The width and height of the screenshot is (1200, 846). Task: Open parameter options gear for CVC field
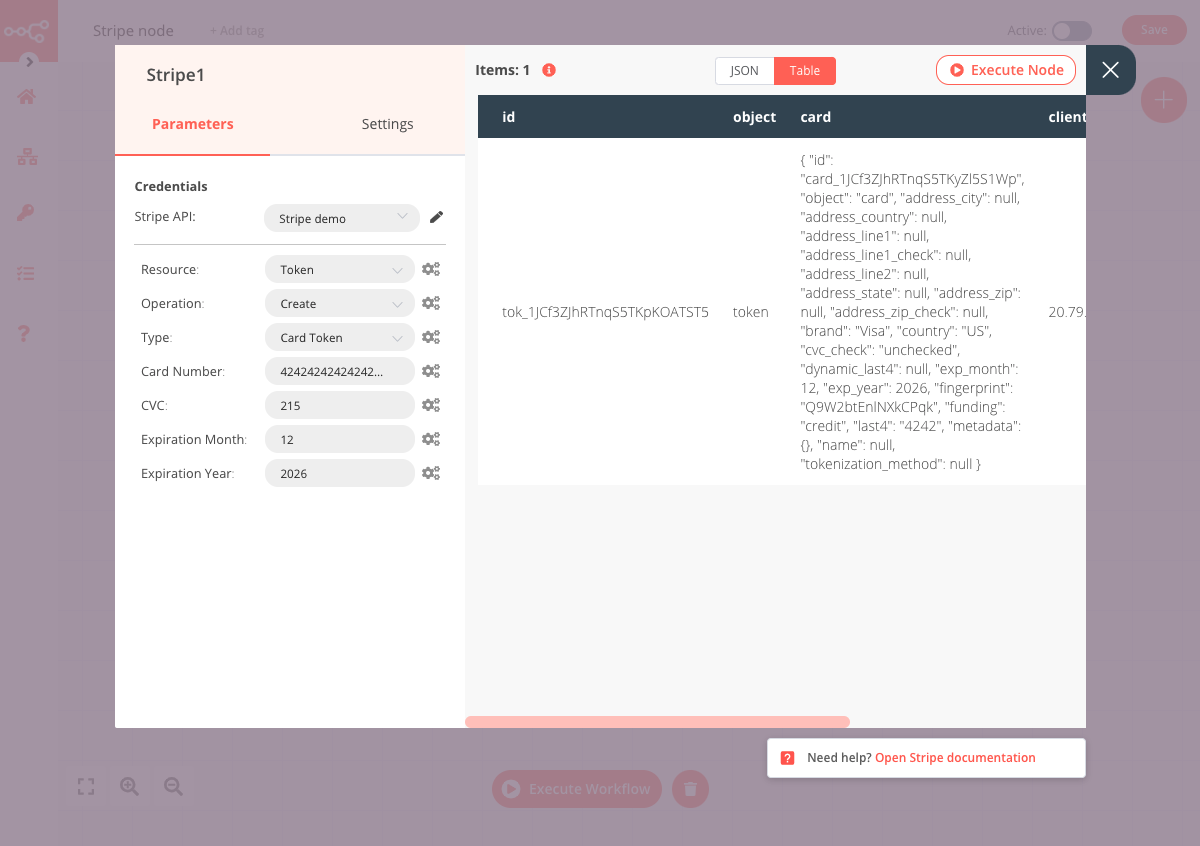coord(431,405)
